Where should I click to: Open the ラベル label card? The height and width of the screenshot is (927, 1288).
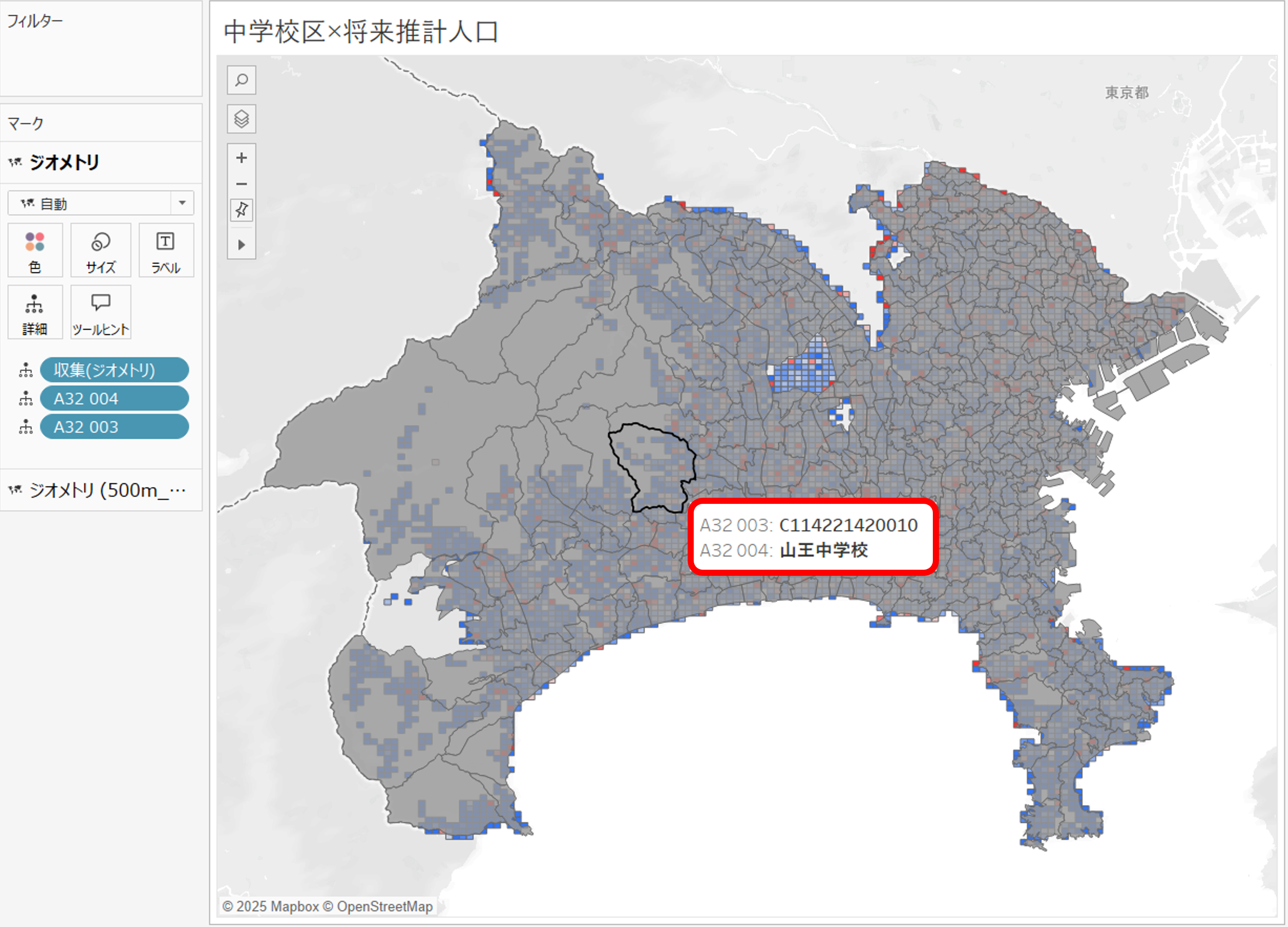click(x=166, y=250)
